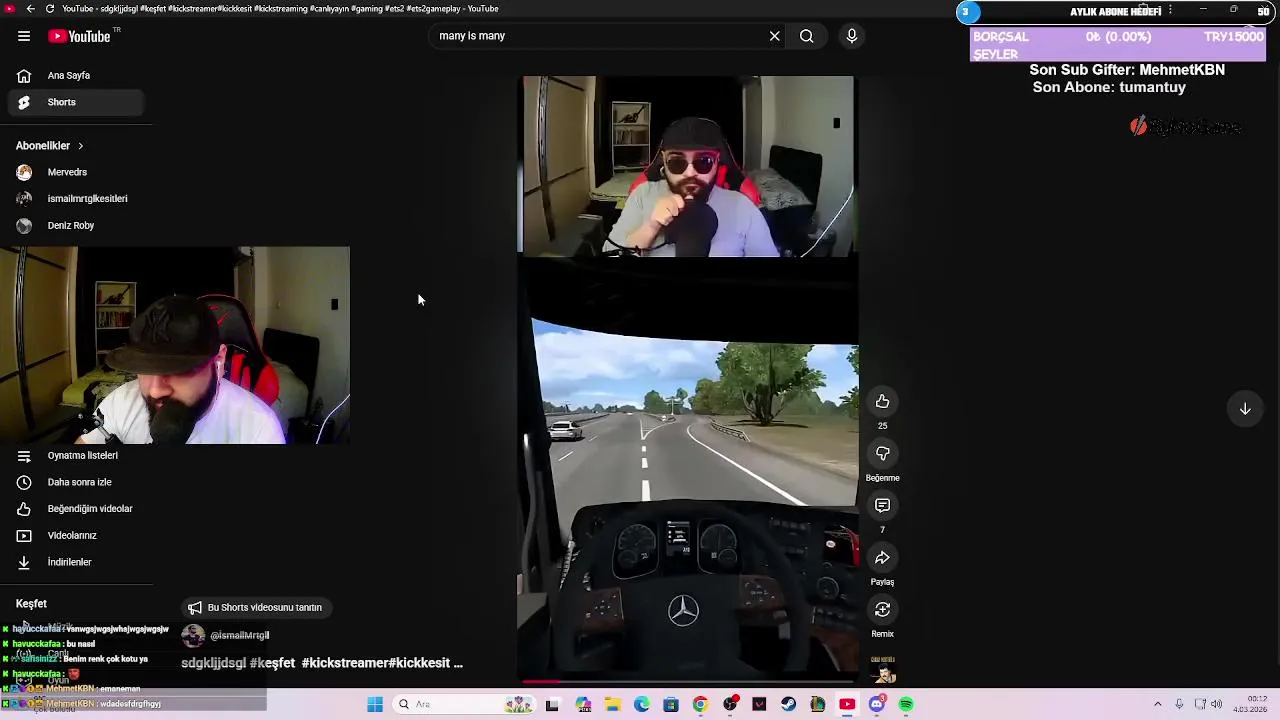The height and width of the screenshot is (720, 1280).
Task: Remix this Short
Action: (x=882, y=610)
